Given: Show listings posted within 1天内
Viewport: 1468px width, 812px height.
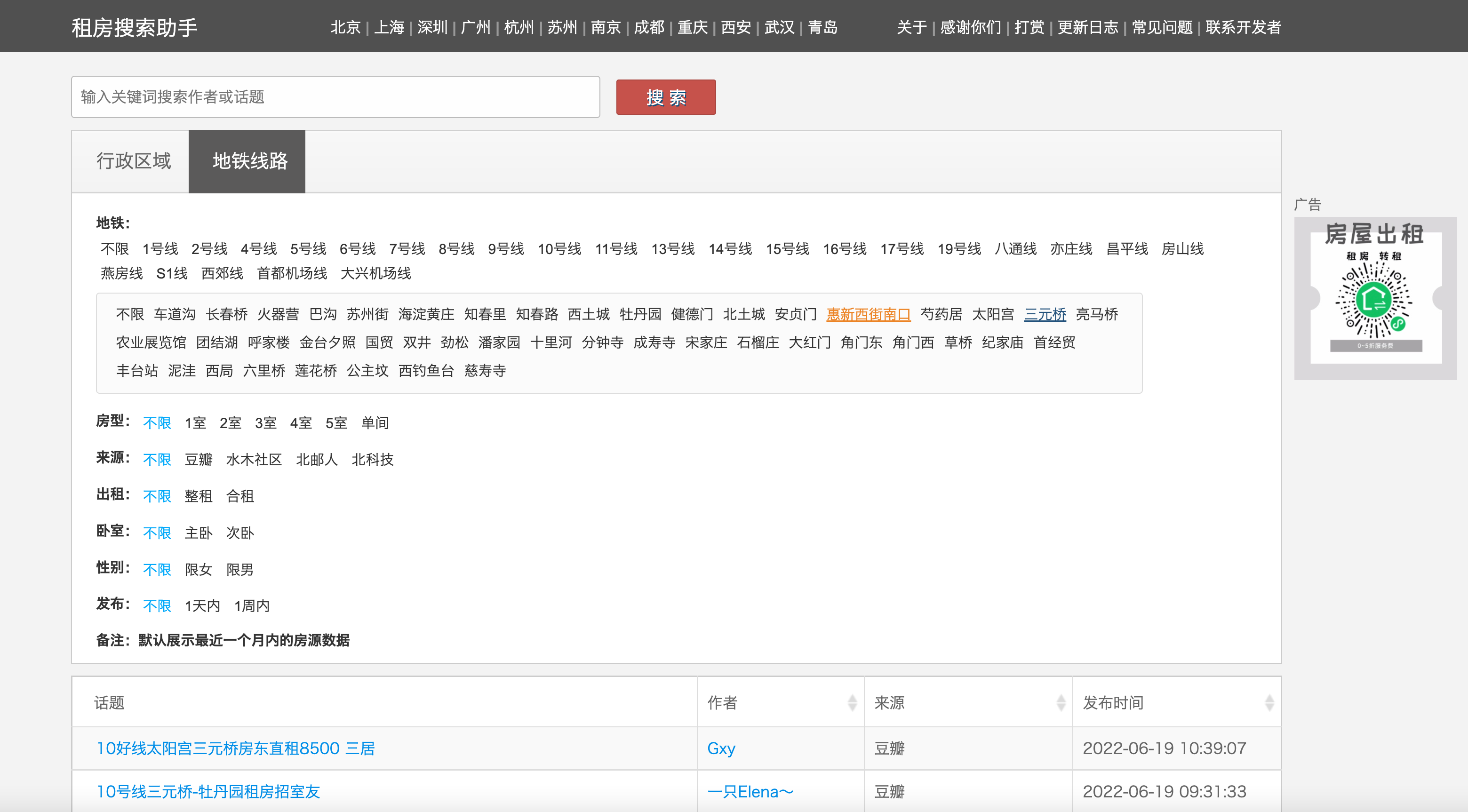Looking at the screenshot, I should tap(202, 606).
